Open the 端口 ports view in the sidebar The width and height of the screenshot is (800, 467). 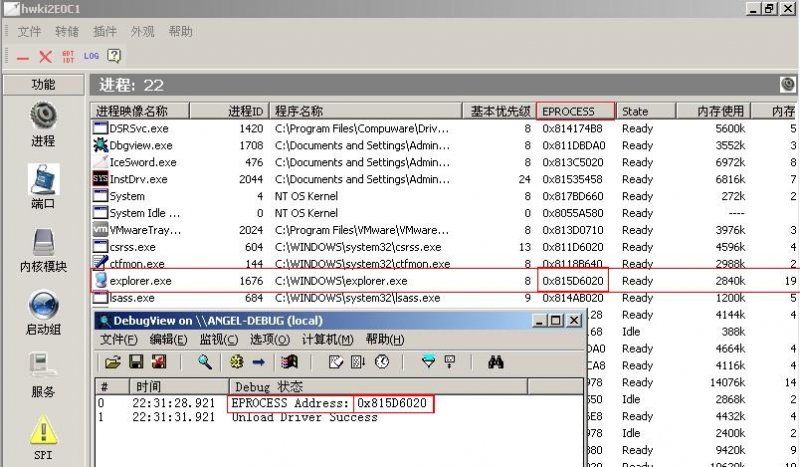(x=43, y=187)
